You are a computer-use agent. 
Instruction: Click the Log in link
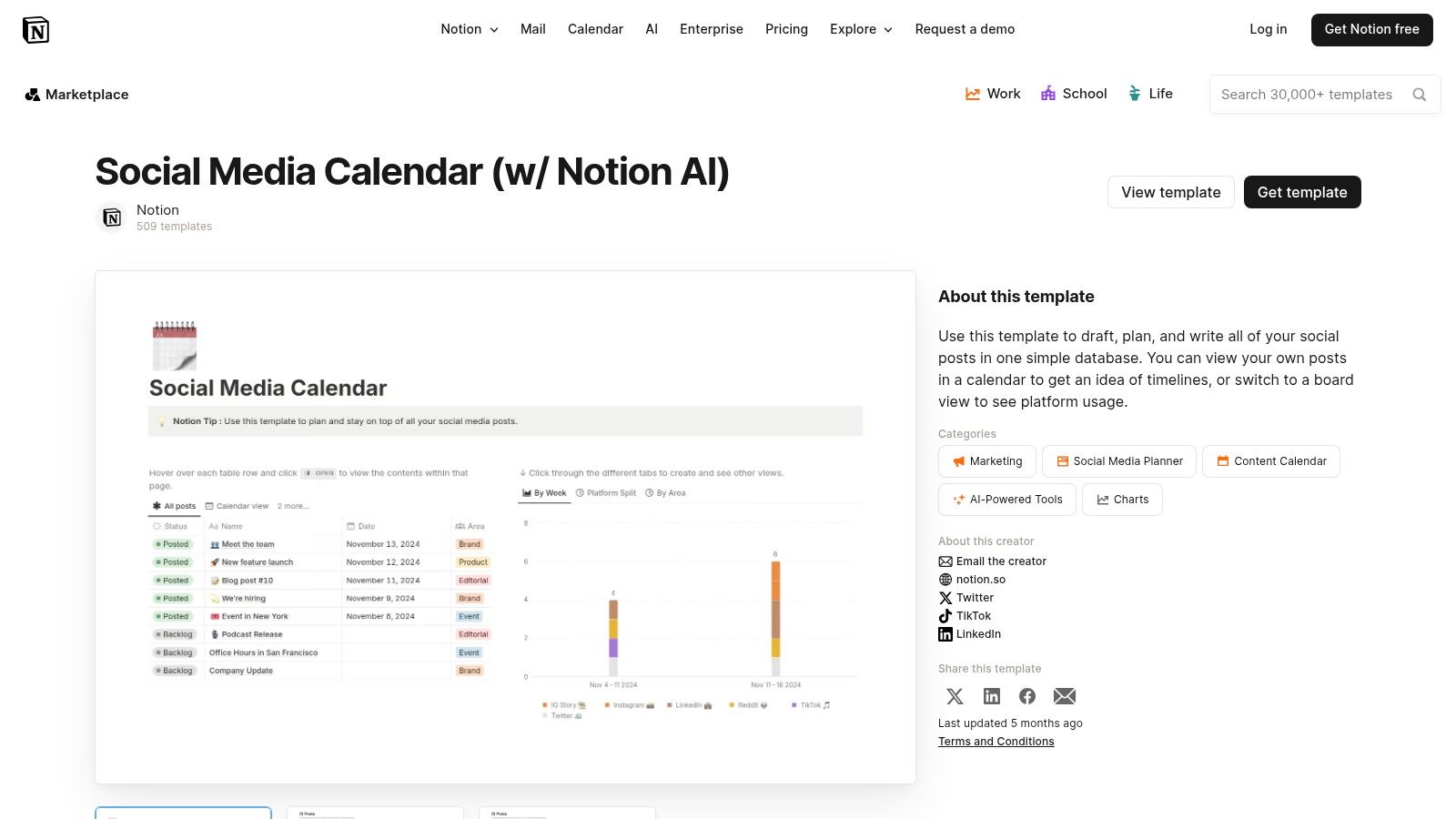click(x=1268, y=29)
